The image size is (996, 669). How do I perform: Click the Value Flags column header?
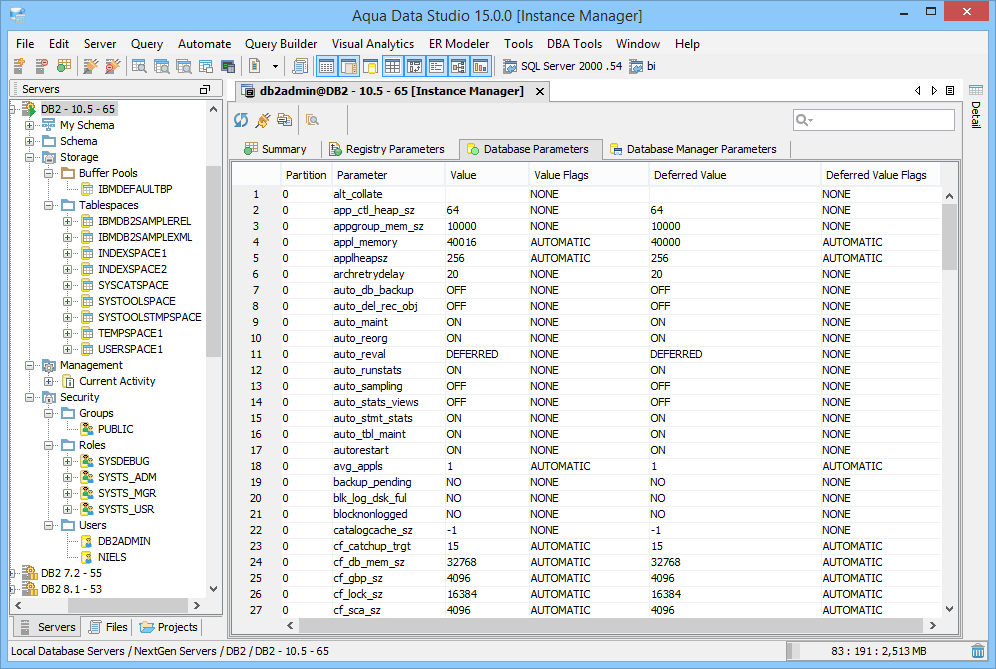coord(588,175)
